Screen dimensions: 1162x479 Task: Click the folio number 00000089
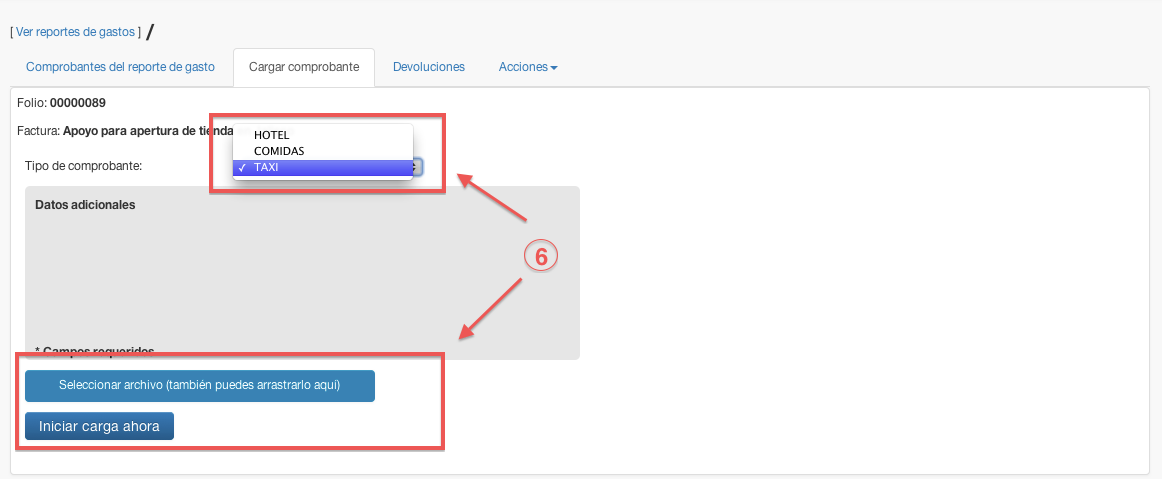[78, 103]
